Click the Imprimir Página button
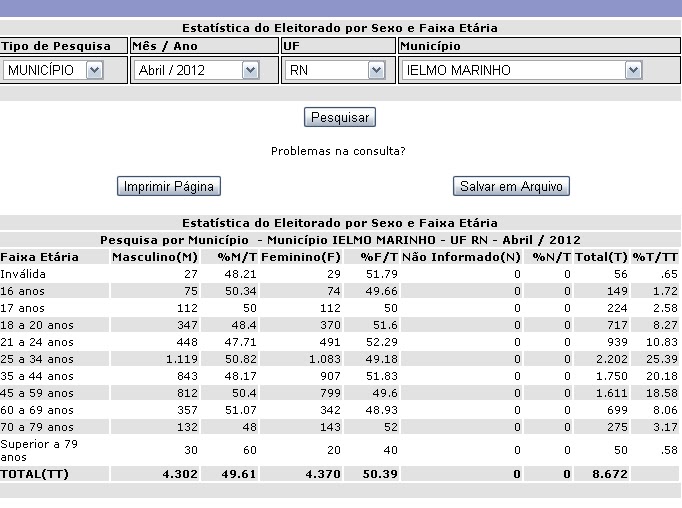 point(169,186)
